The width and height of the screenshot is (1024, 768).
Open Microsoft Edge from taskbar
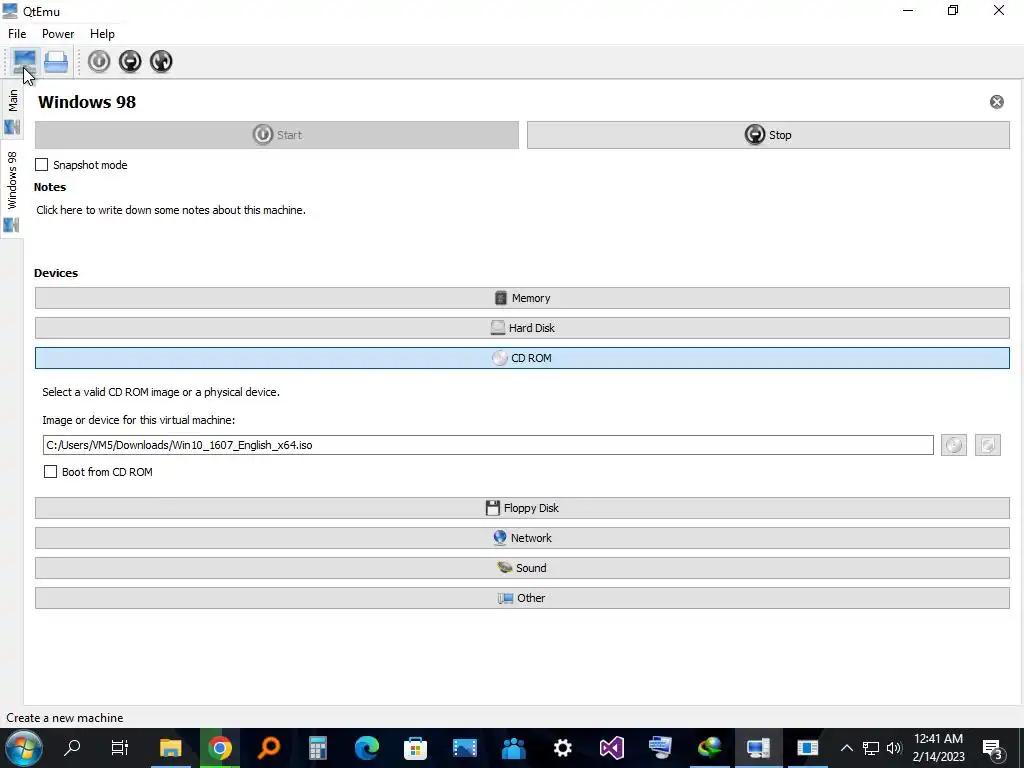point(366,748)
